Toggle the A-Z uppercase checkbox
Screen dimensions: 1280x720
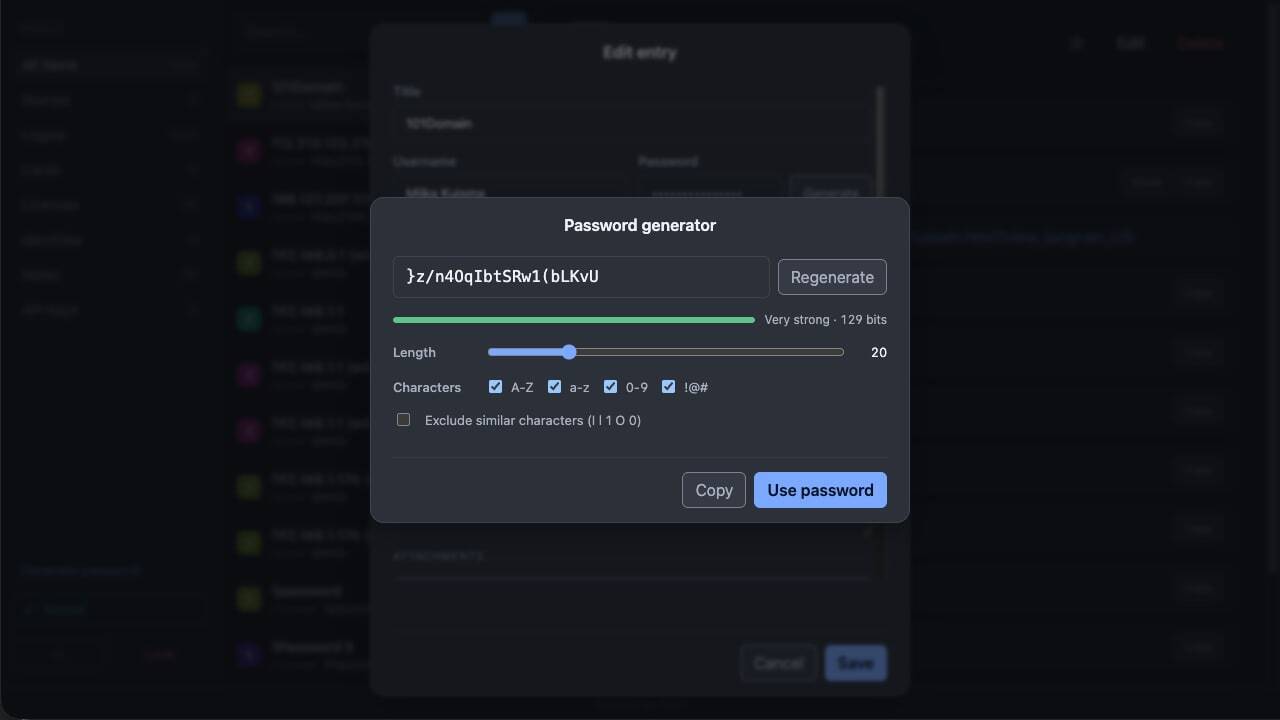point(495,387)
